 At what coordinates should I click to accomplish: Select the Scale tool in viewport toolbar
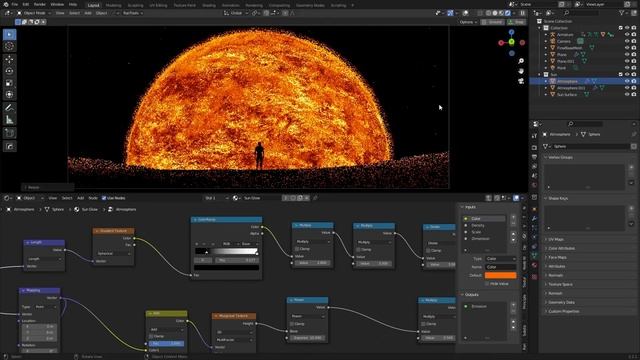(x=9, y=83)
